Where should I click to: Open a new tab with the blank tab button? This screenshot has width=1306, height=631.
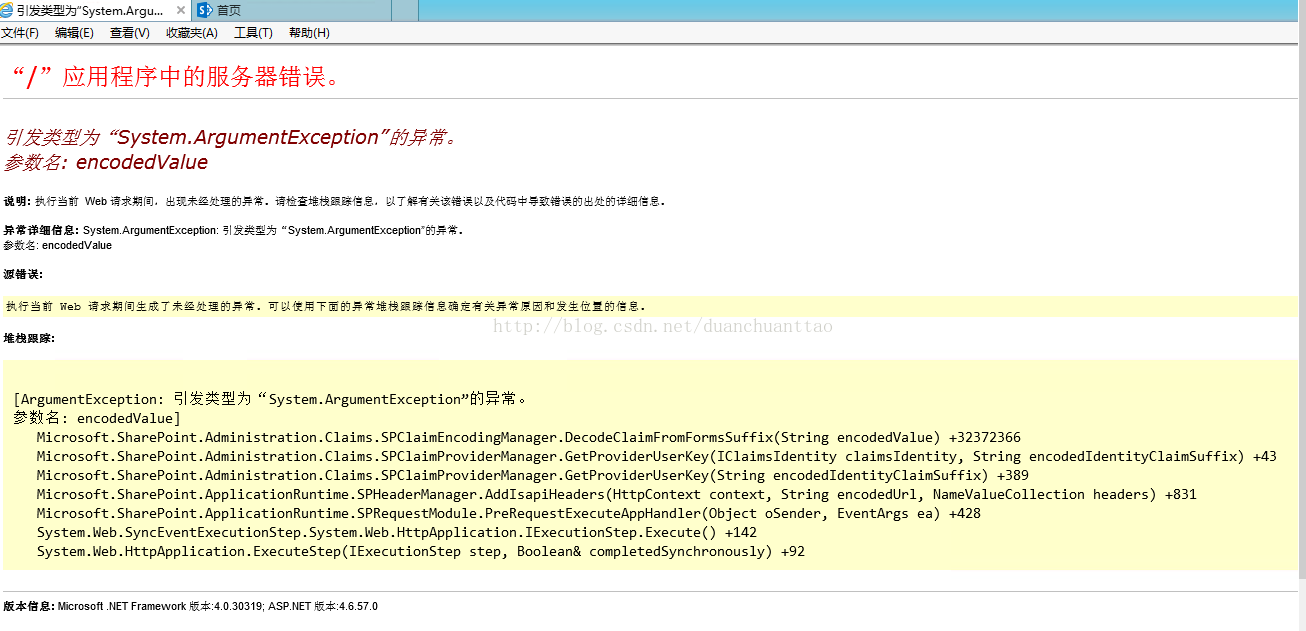[404, 10]
